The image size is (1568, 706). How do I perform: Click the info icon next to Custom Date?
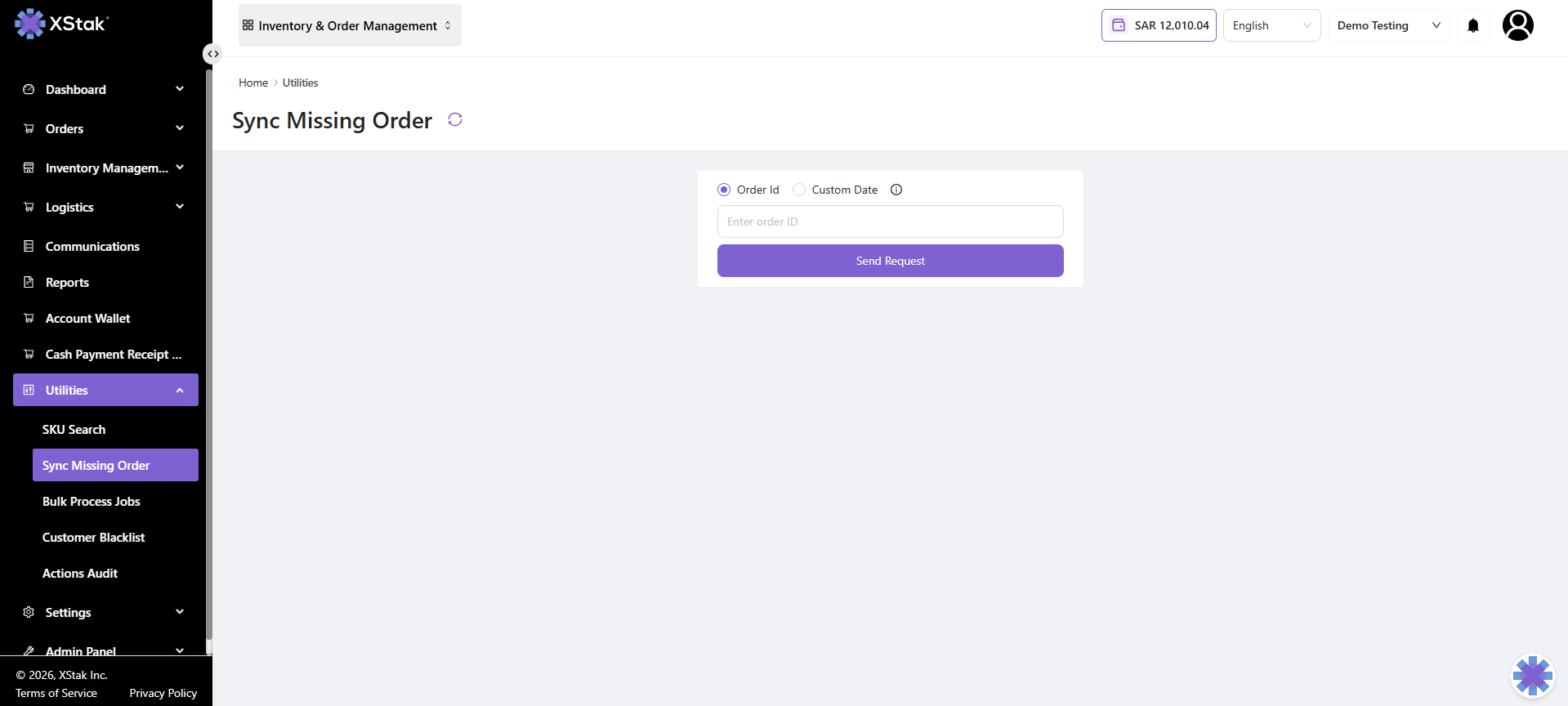click(896, 190)
